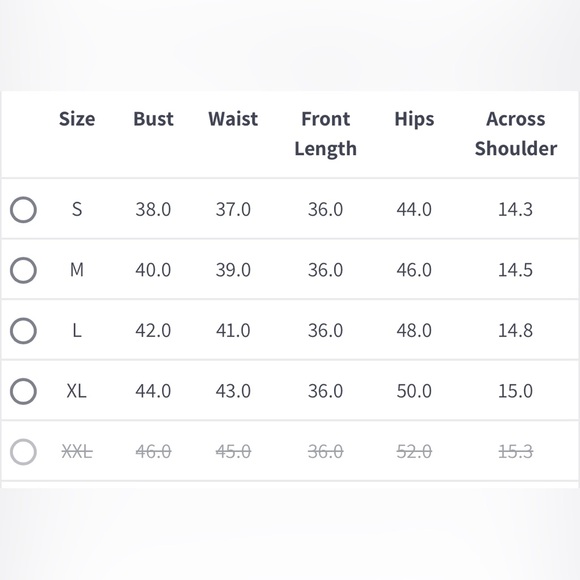Click shoulder value 15.0 in XL row
Viewport: 580px width, 580px height.
point(516,391)
